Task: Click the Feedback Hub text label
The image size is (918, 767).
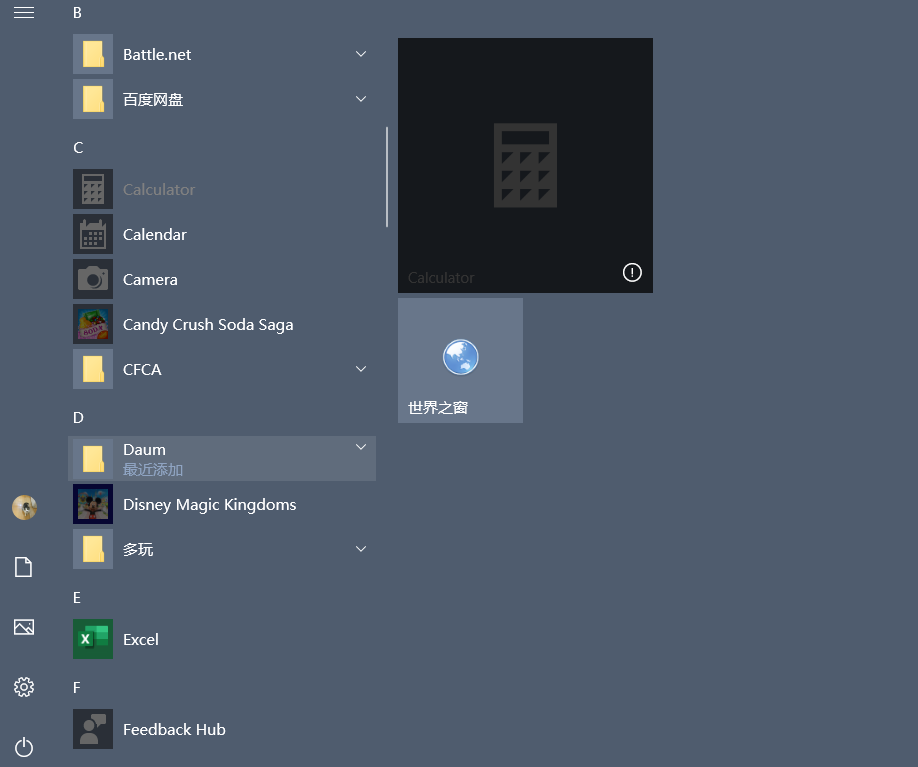Action: 174,730
